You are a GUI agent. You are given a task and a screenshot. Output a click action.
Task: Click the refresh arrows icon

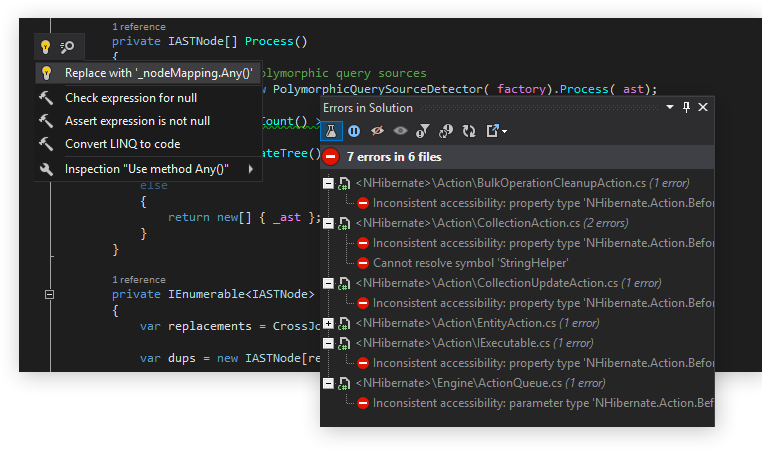coord(469,131)
